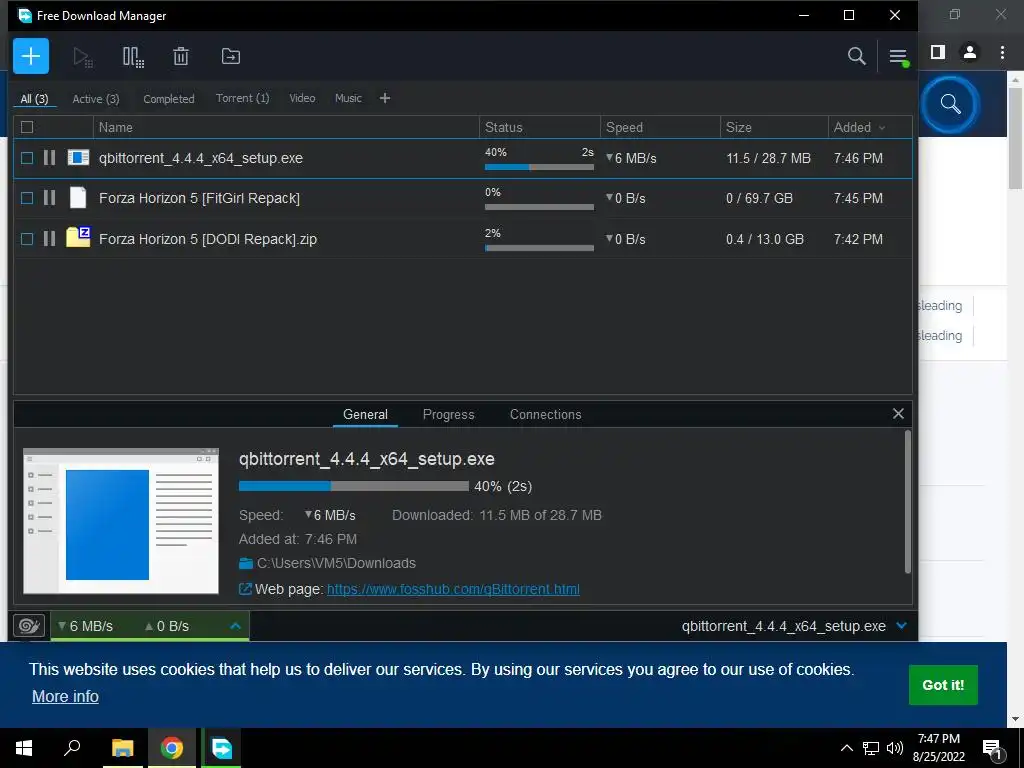
Task: Sort by the Added column header arrow
Action: click(x=882, y=128)
